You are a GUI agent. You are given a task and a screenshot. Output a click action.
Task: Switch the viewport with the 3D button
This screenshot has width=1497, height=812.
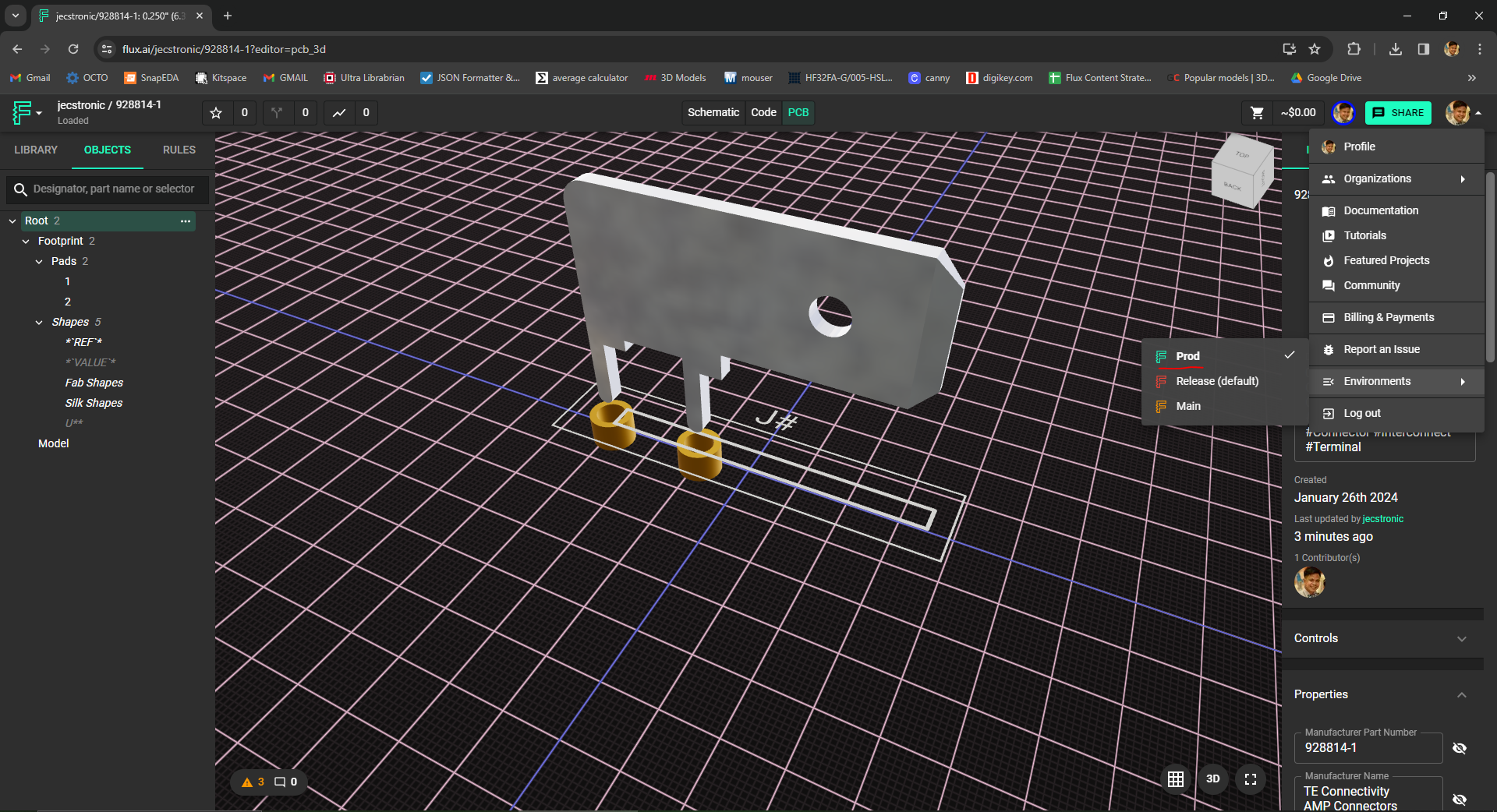pyautogui.click(x=1213, y=778)
